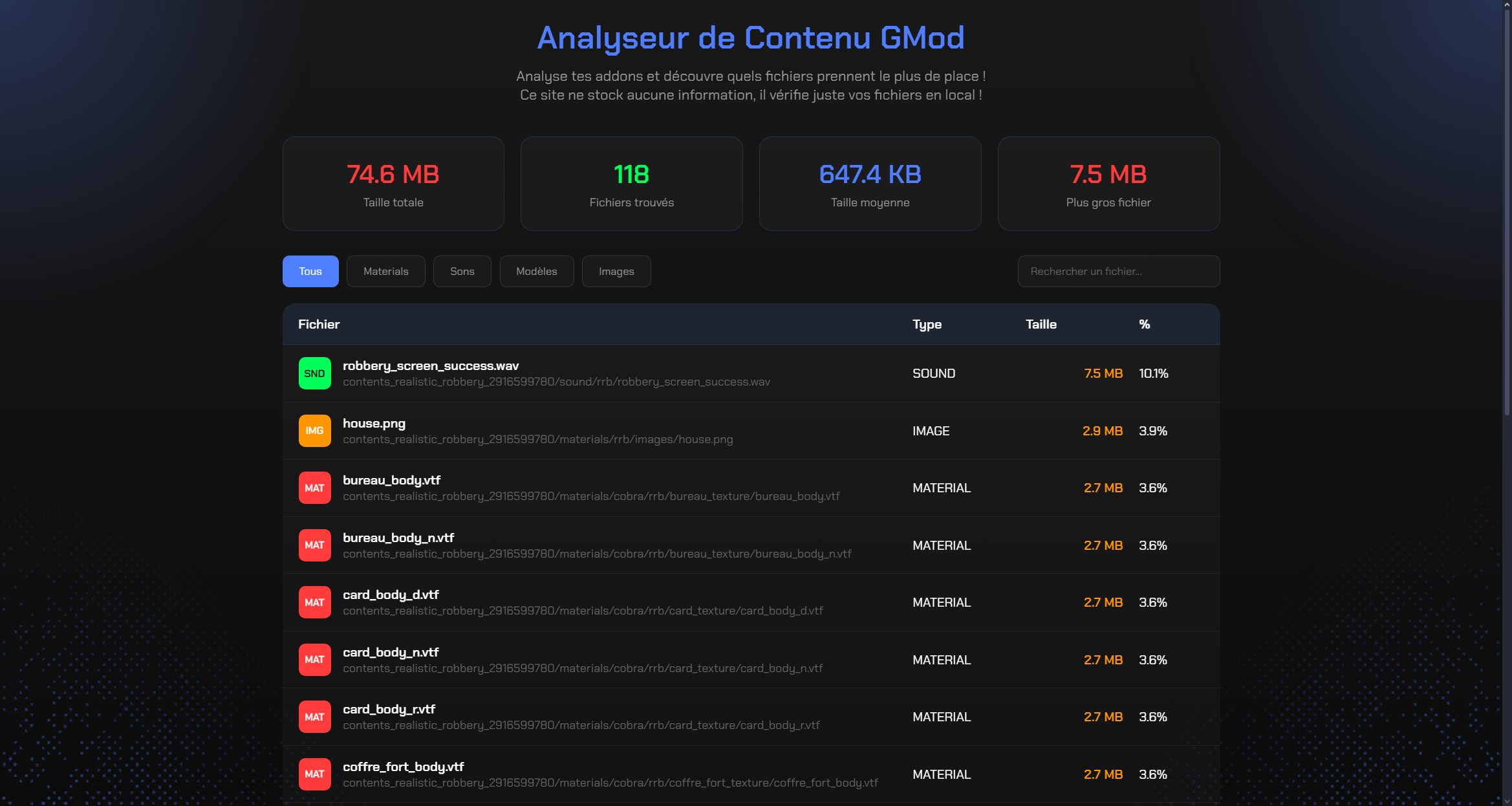Click the SOUND type cell

[x=934, y=374]
